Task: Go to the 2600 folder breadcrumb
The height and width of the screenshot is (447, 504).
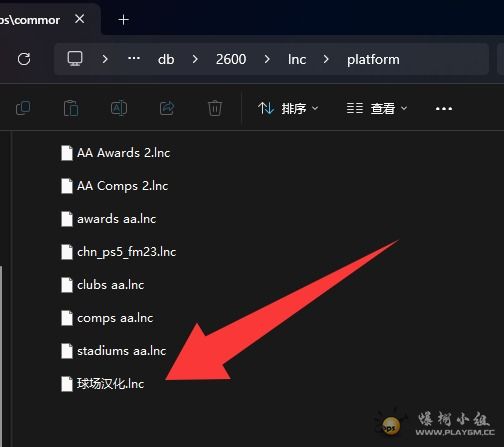Action: pos(231,59)
